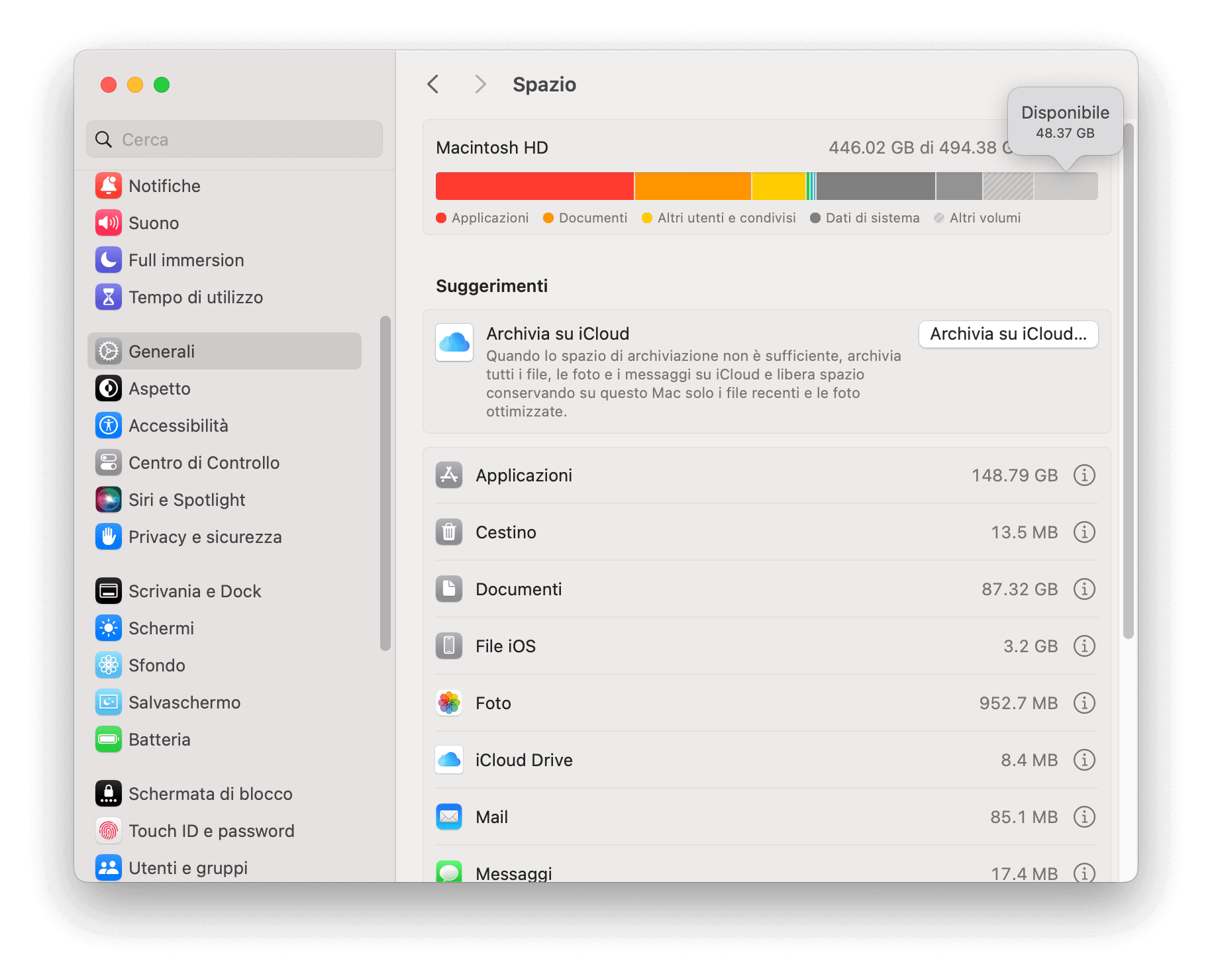Show info for File iOS storage
The width and height of the screenshot is (1212, 980).
point(1084,646)
